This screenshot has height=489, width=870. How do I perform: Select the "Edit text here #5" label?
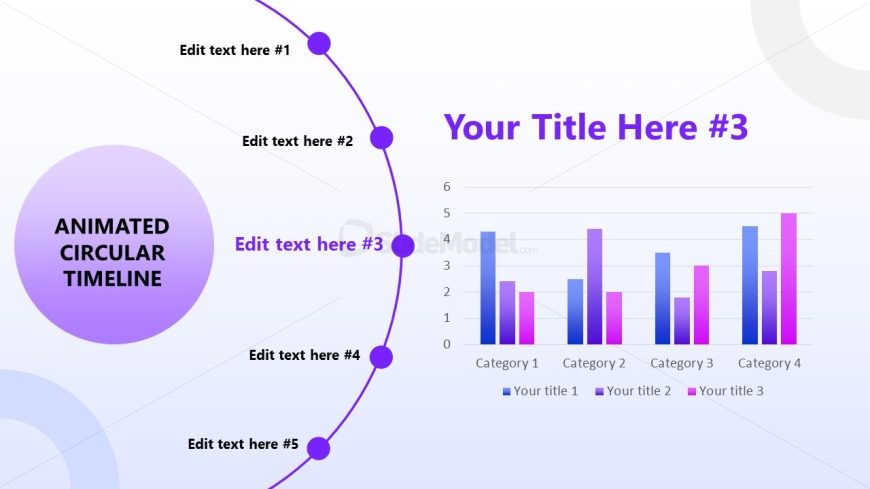coord(243,444)
